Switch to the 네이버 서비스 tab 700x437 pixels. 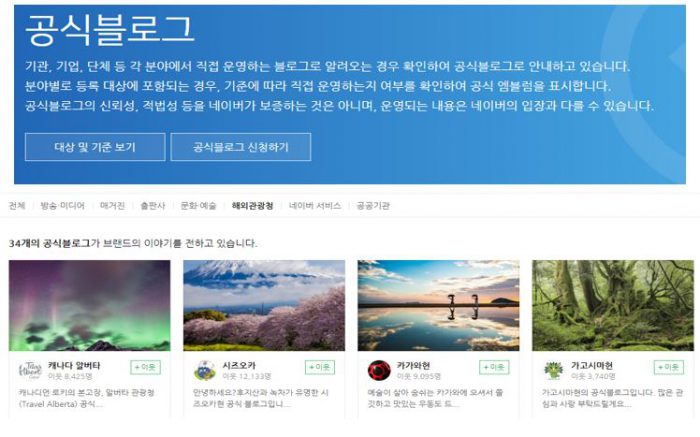tap(315, 206)
